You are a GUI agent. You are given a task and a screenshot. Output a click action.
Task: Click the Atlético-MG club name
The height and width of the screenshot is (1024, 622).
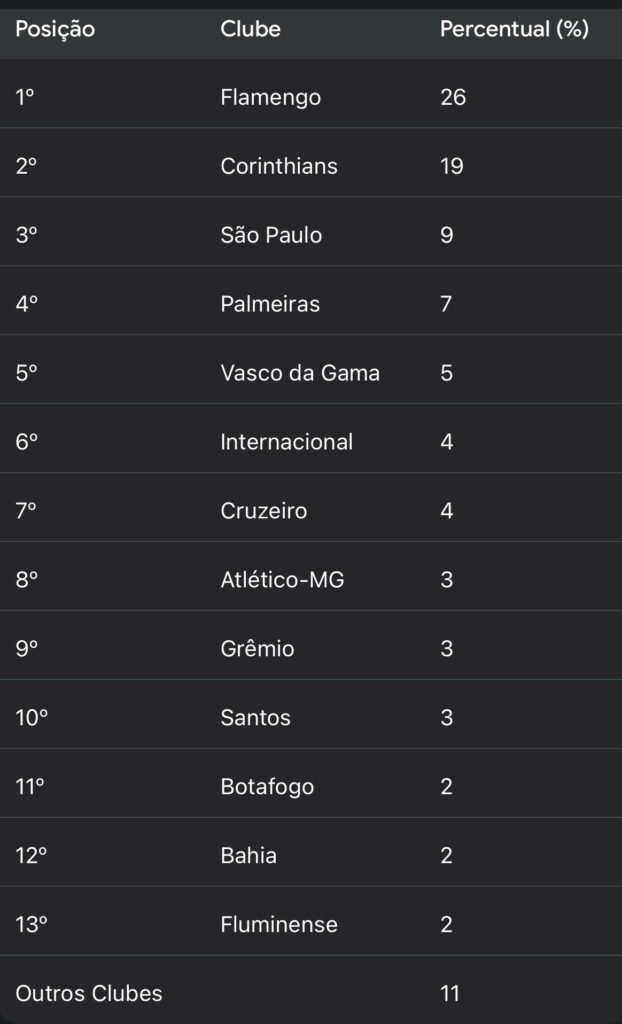point(282,580)
